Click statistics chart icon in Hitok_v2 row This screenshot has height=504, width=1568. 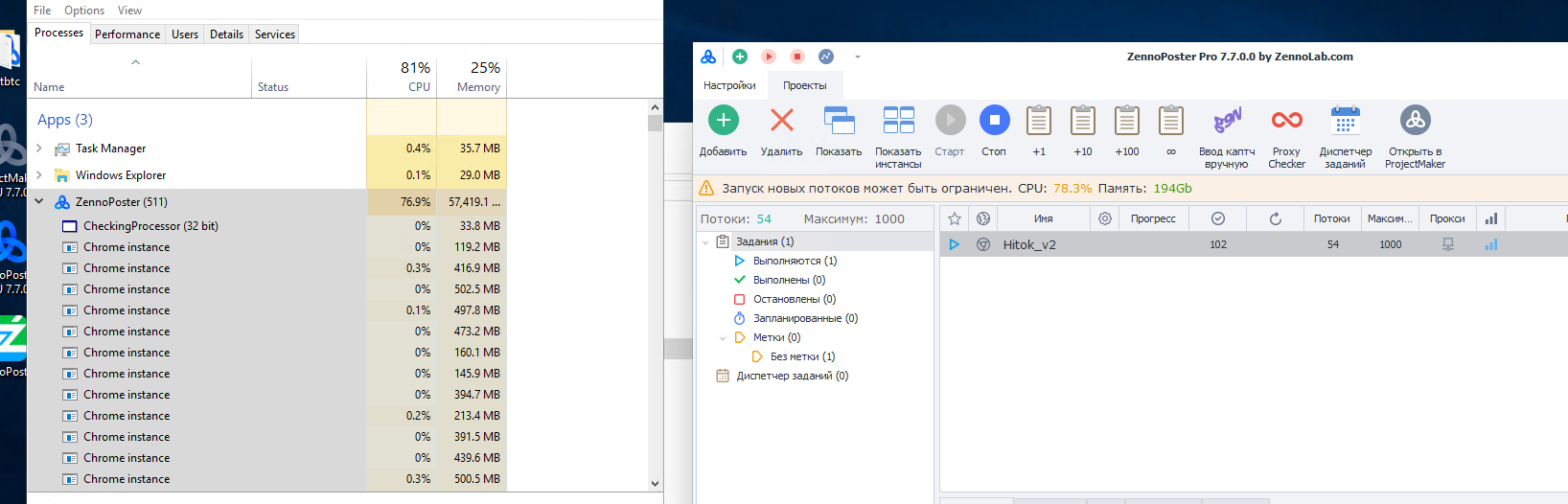click(1491, 244)
